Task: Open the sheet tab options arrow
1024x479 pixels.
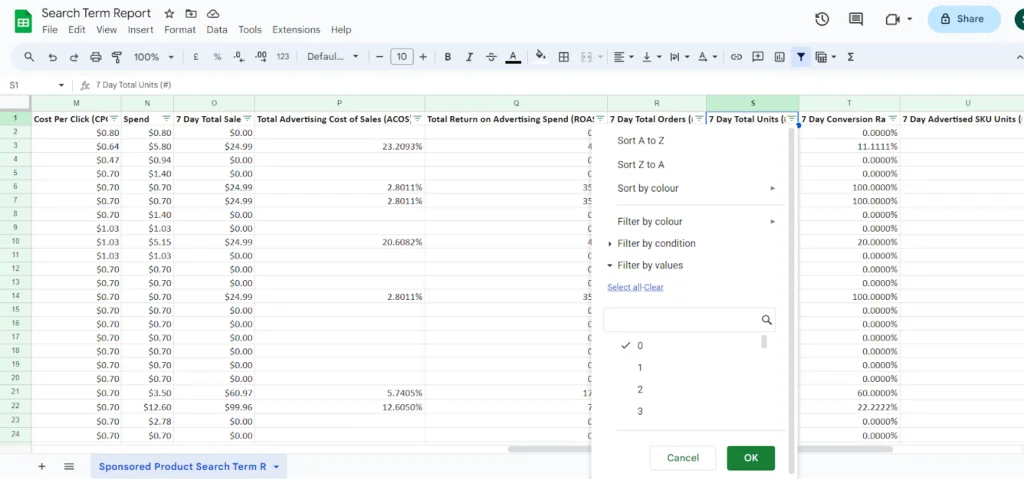Action: click(276, 467)
